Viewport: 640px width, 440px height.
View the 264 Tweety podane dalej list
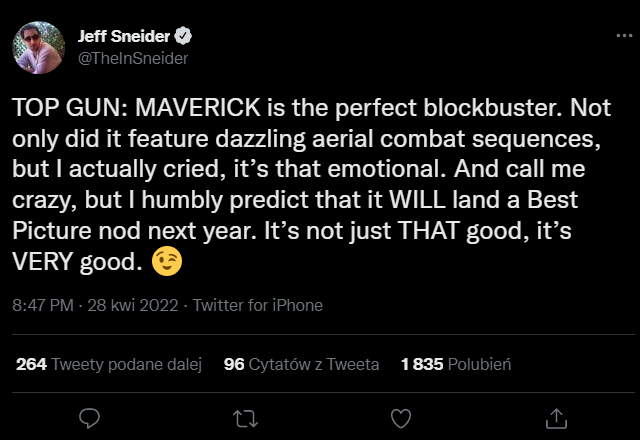coord(109,365)
